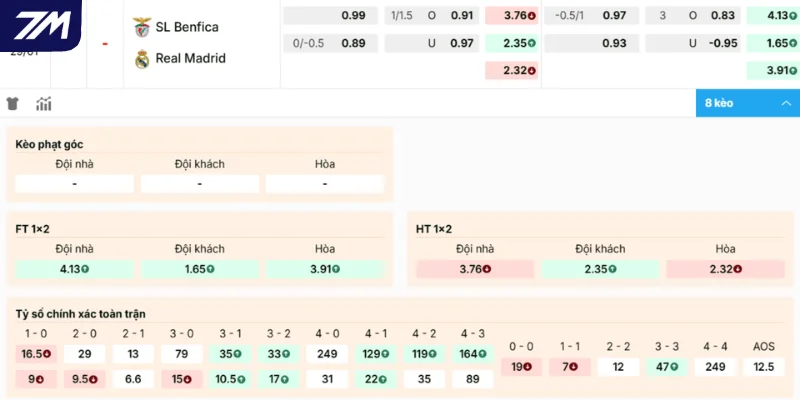Choose FT 1×2 draw odds 3.91
The width and height of the screenshot is (800, 400).
point(325,269)
